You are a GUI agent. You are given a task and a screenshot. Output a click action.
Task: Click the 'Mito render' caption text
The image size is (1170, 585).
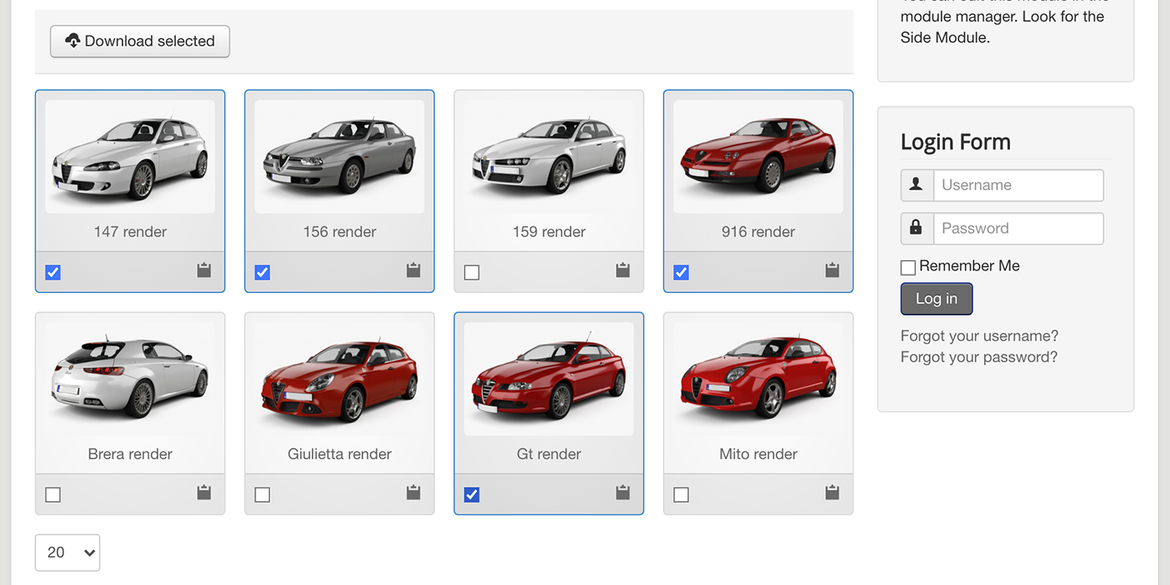(x=758, y=454)
